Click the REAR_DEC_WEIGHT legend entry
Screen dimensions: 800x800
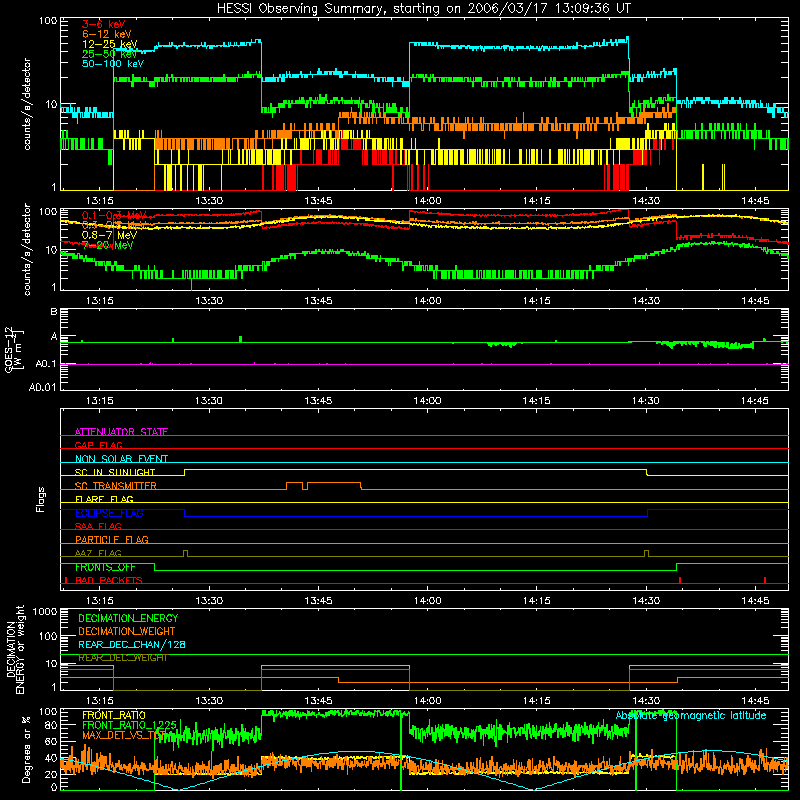(123, 658)
